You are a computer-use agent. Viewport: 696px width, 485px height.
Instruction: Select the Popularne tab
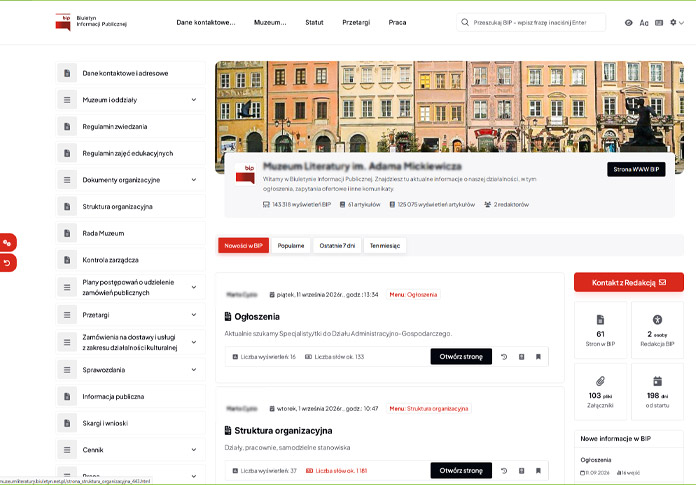coord(291,245)
